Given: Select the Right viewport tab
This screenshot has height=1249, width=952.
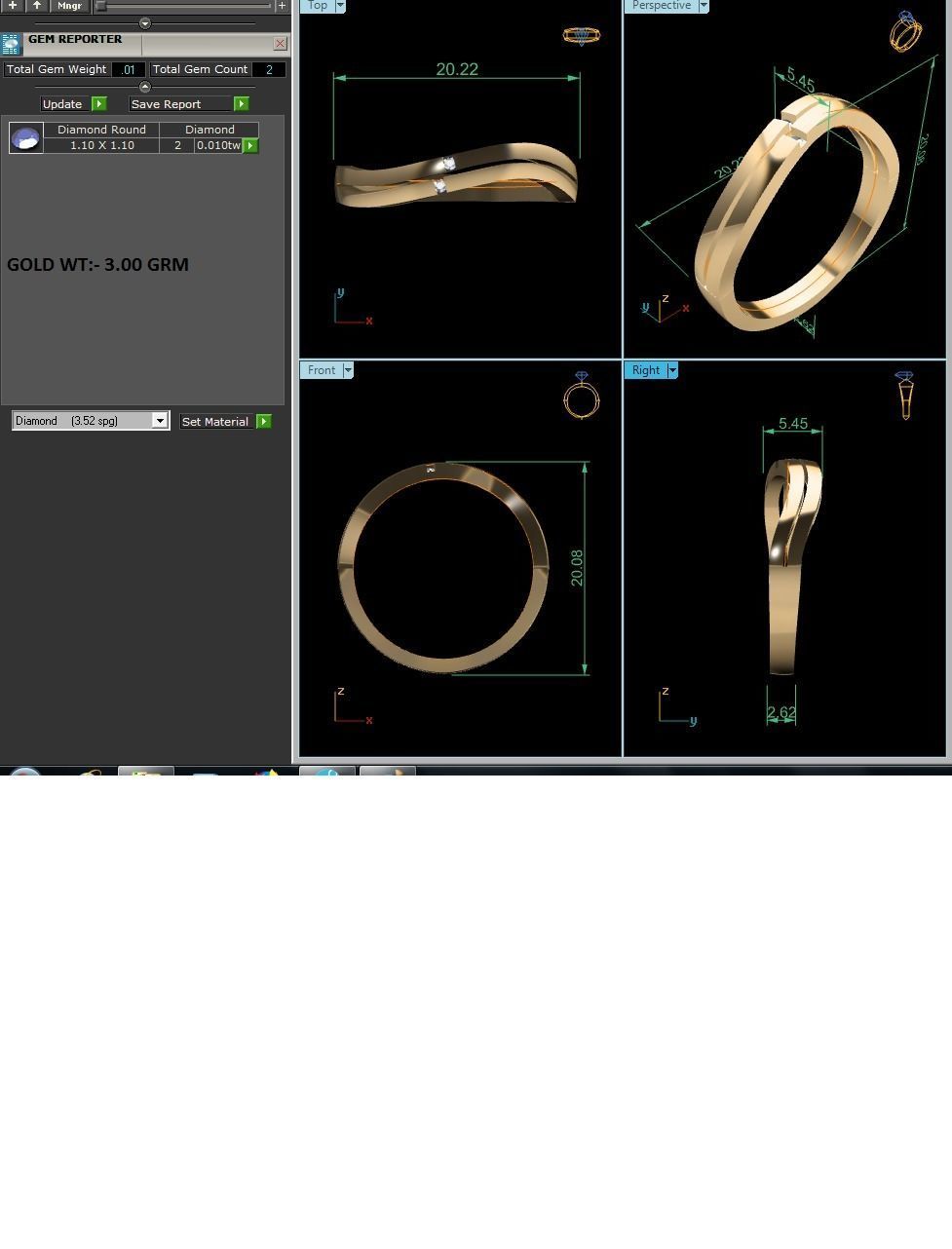Looking at the screenshot, I should tap(645, 370).
